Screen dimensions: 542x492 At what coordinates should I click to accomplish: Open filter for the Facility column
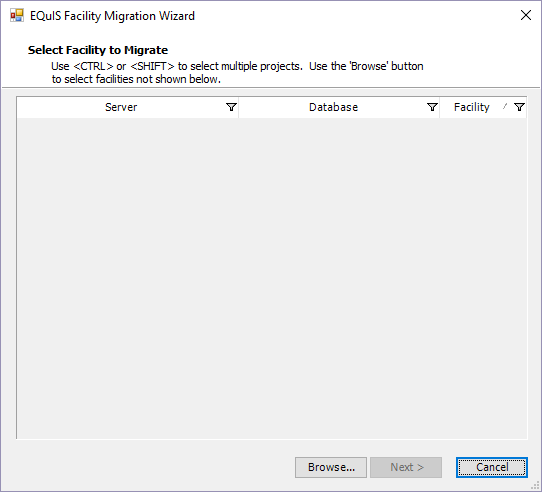tap(519, 107)
